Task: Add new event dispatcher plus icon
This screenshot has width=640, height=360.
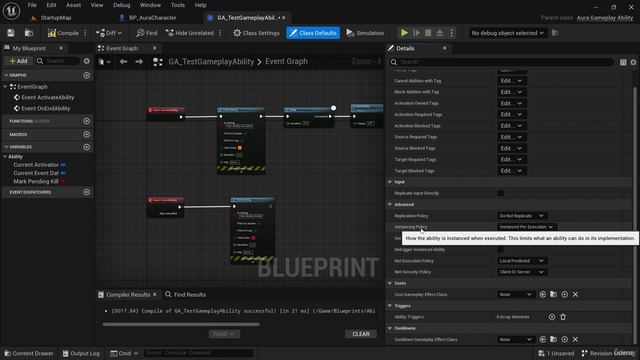Action: (x=87, y=192)
